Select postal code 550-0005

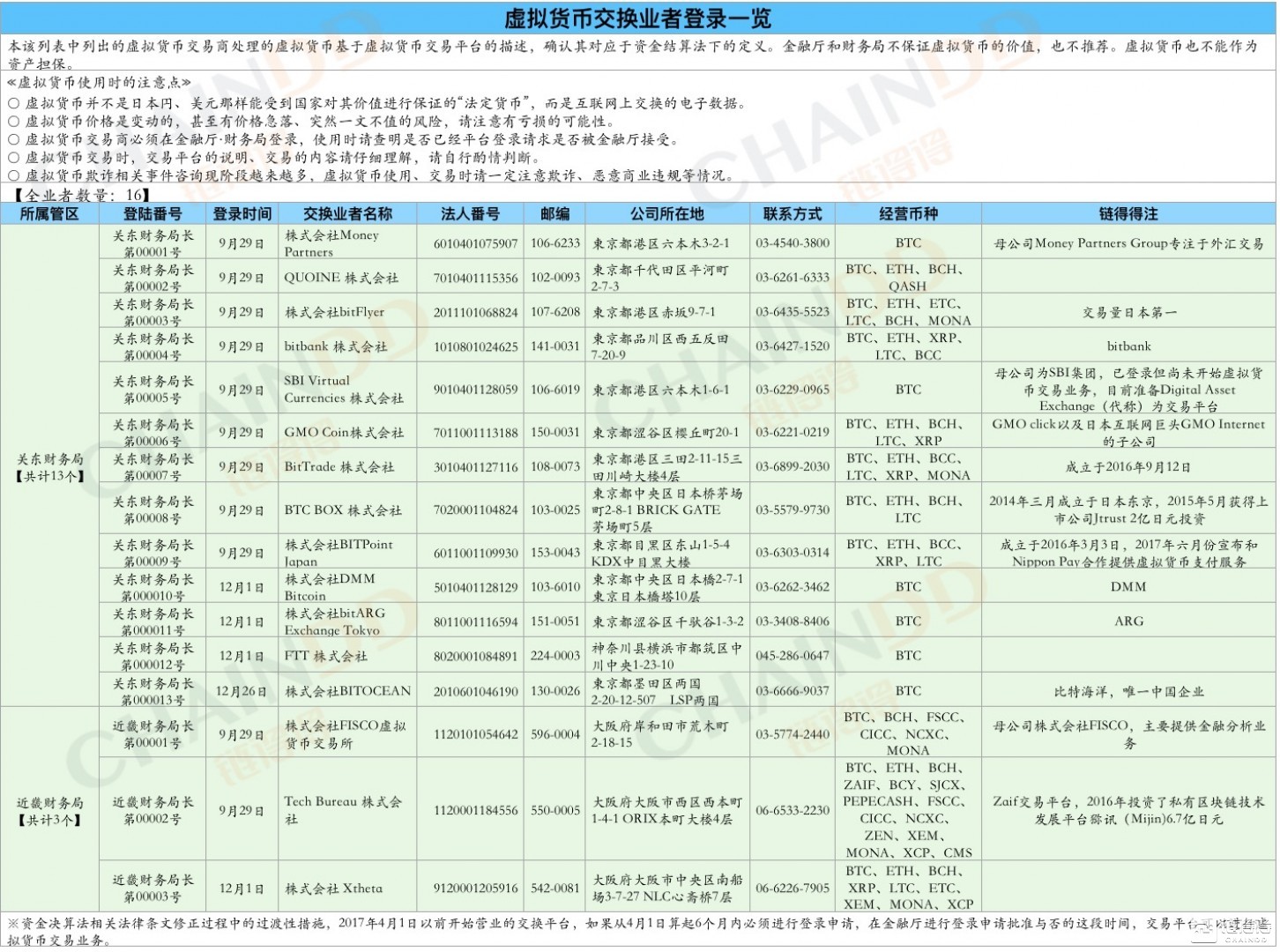[555, 810]
